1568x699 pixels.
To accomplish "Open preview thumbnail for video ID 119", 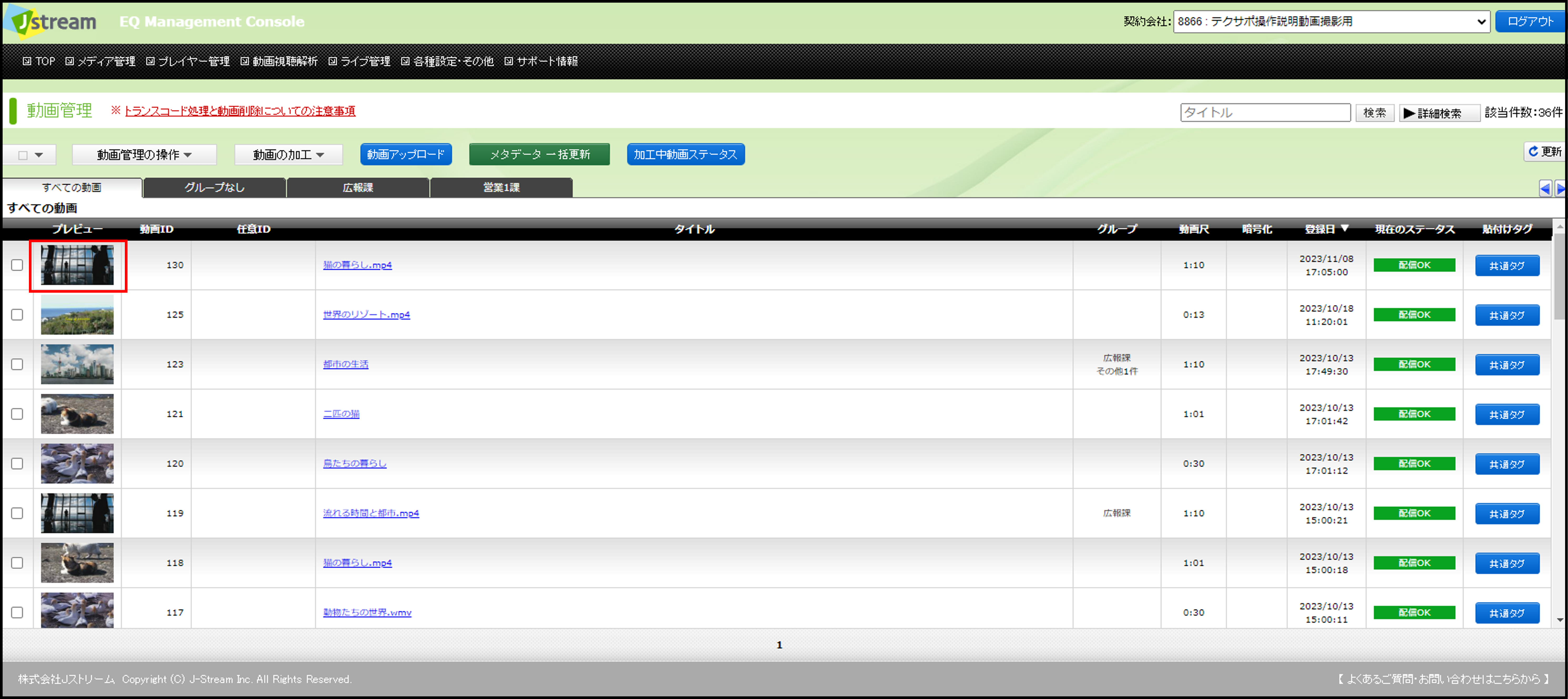I will click(x=77, y=513).
